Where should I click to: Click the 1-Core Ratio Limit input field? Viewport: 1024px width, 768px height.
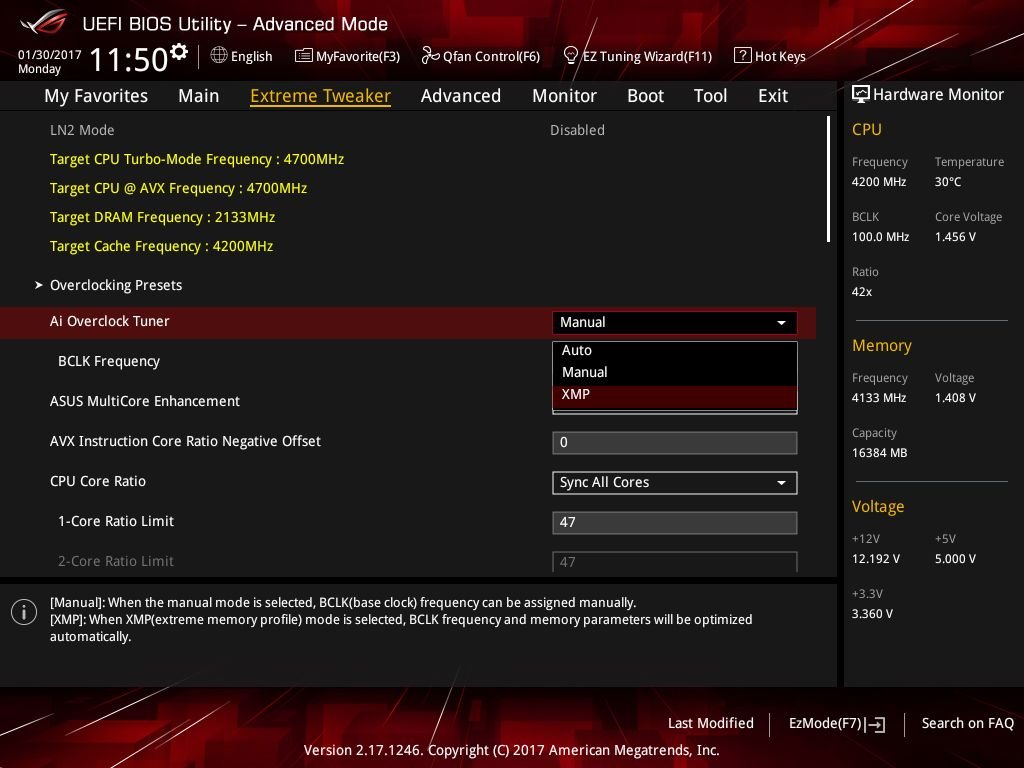[675, 522]
